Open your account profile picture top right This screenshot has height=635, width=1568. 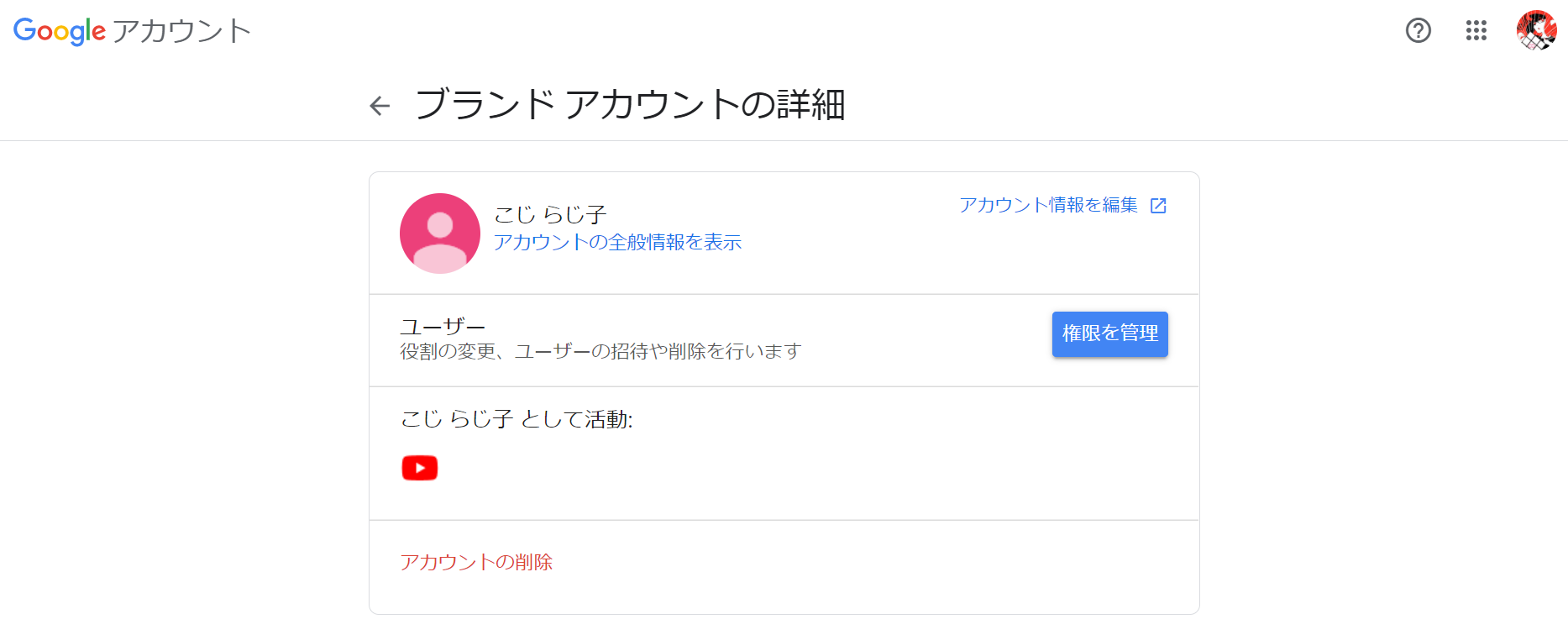(x=1538, y=31)
